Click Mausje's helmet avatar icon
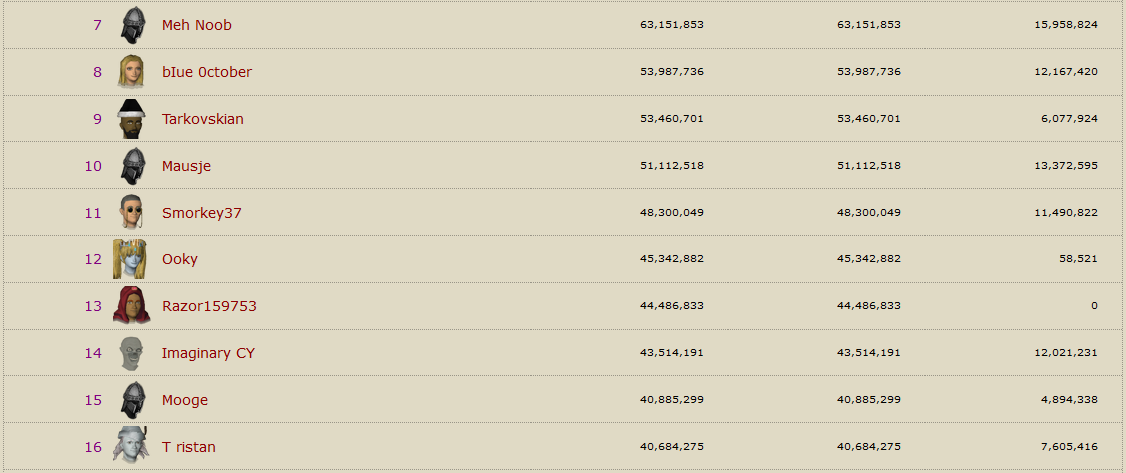 (131, 166)
